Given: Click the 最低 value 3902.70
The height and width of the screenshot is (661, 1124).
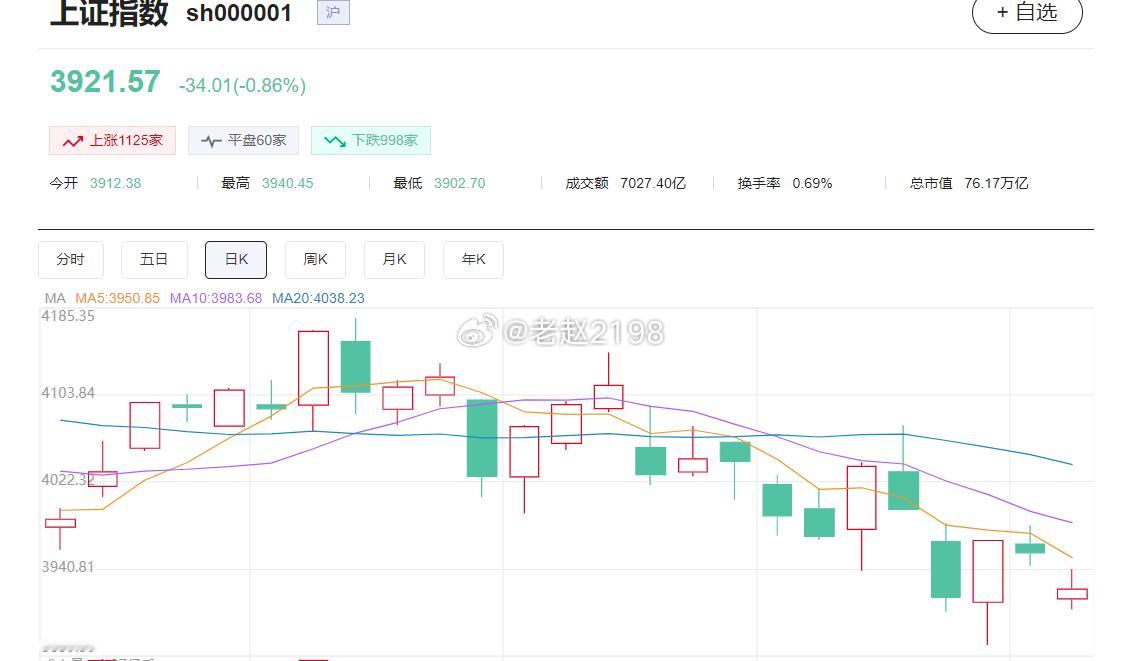Looking at the screenshot, I should [459, 184].
